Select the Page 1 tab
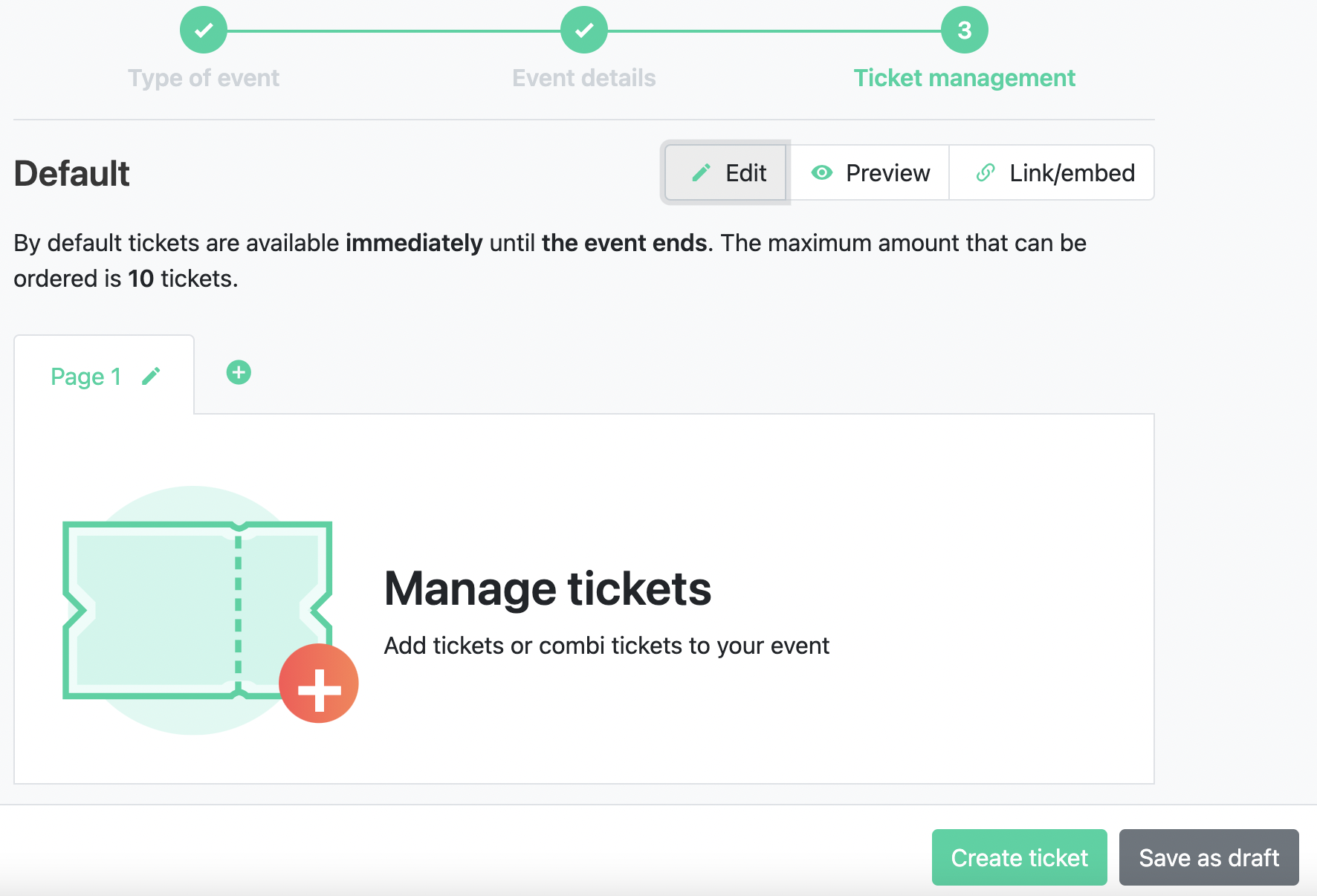The width and height of the screenshot is (1317, 896). click(104, 375)
